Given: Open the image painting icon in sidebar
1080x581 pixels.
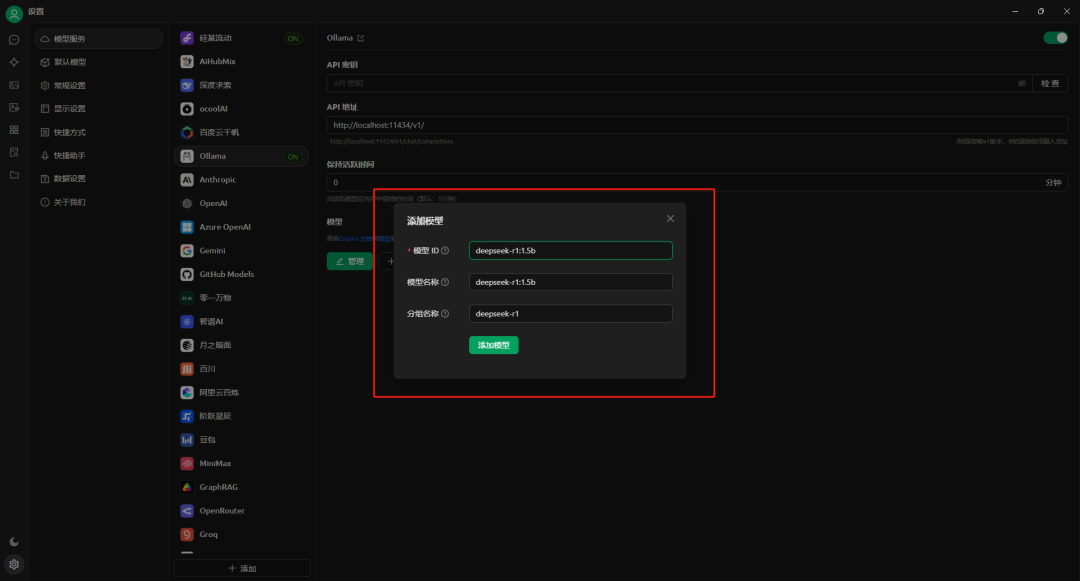Looking at the screenshot, I should 14,85.
